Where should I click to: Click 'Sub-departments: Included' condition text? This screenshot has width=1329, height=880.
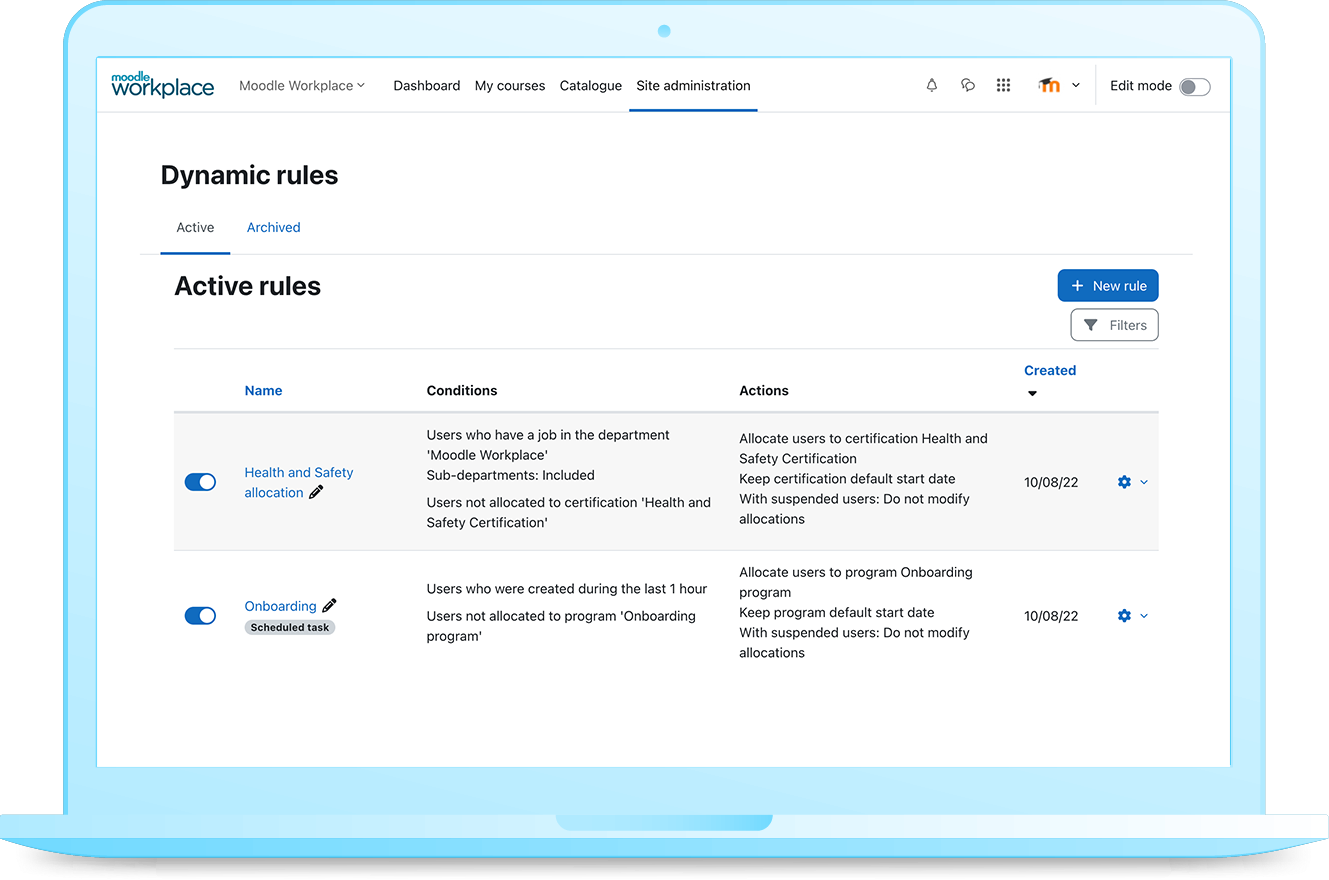point(511,475)
